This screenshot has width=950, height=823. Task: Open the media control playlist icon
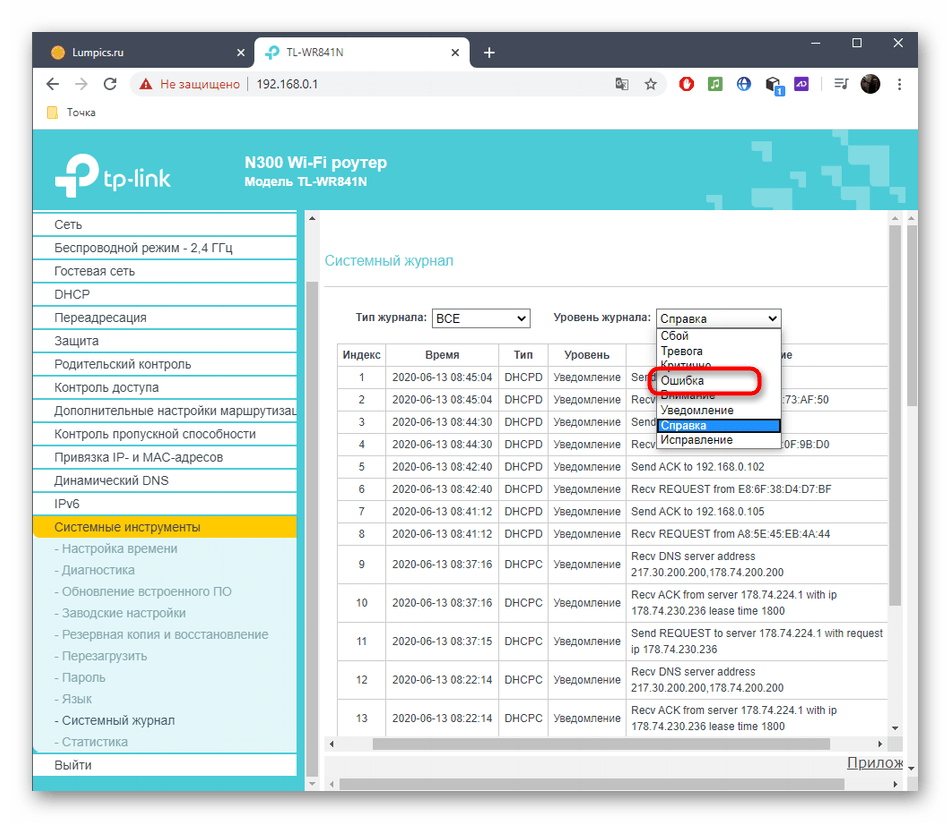(x=842, y=84)
